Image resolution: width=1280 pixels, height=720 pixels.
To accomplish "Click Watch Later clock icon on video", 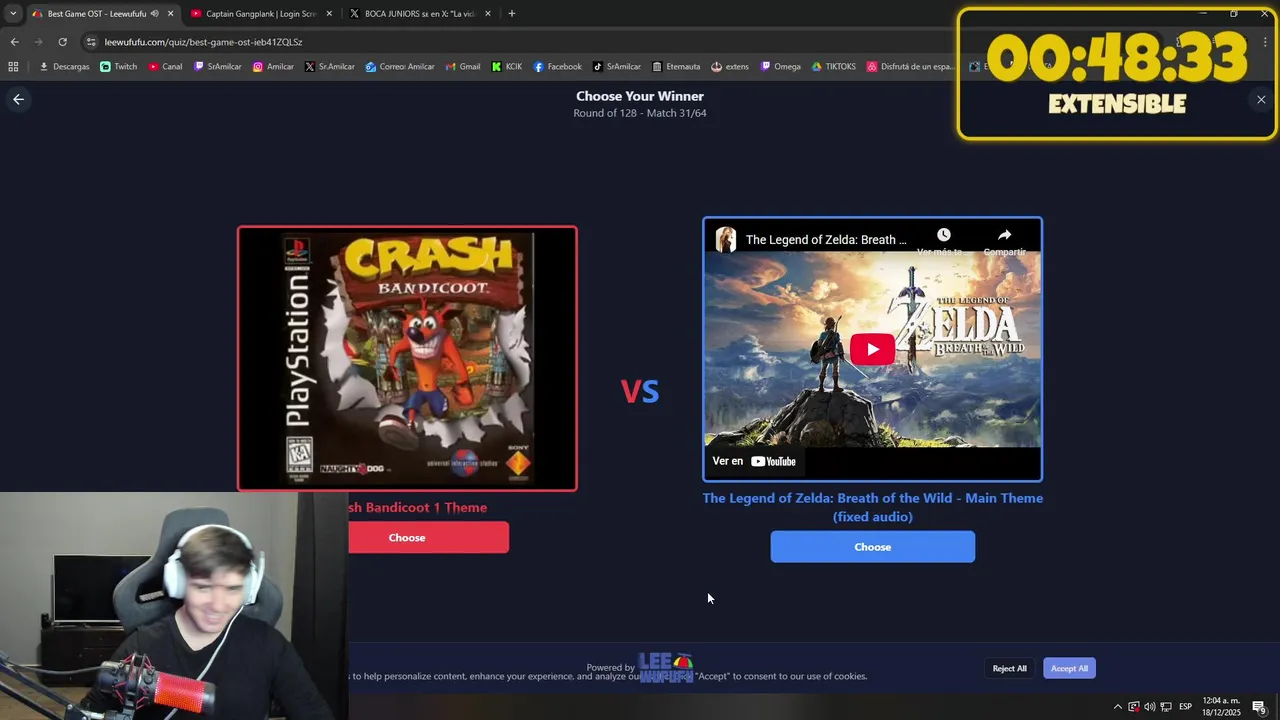I will tap(943, 235).
